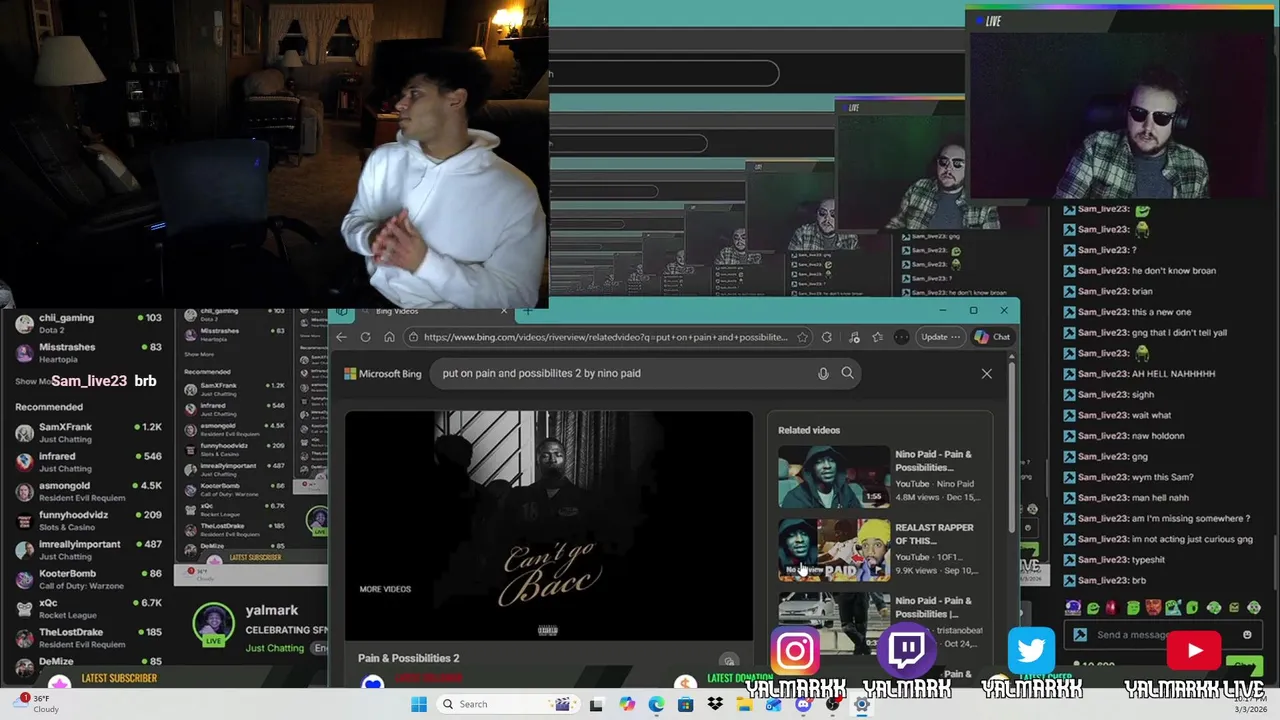The height and width of the screenshot is (720, 1280).
Task: Open REALAST RAPPER OF THIS related video
Action: click(880, 548)
